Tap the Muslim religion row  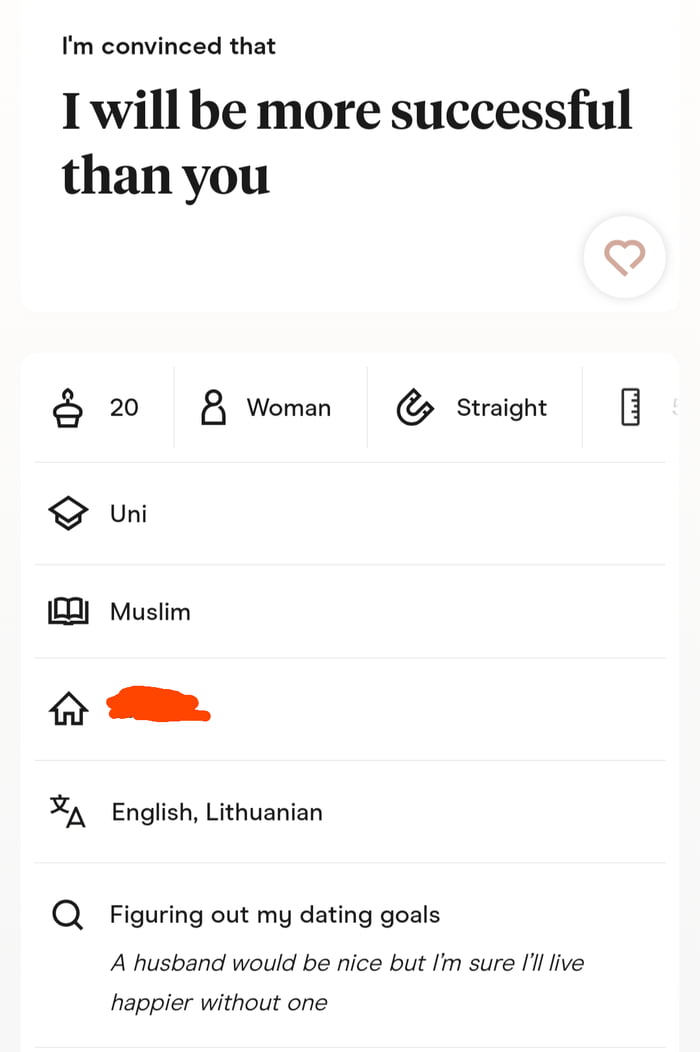tap(150, 611)
